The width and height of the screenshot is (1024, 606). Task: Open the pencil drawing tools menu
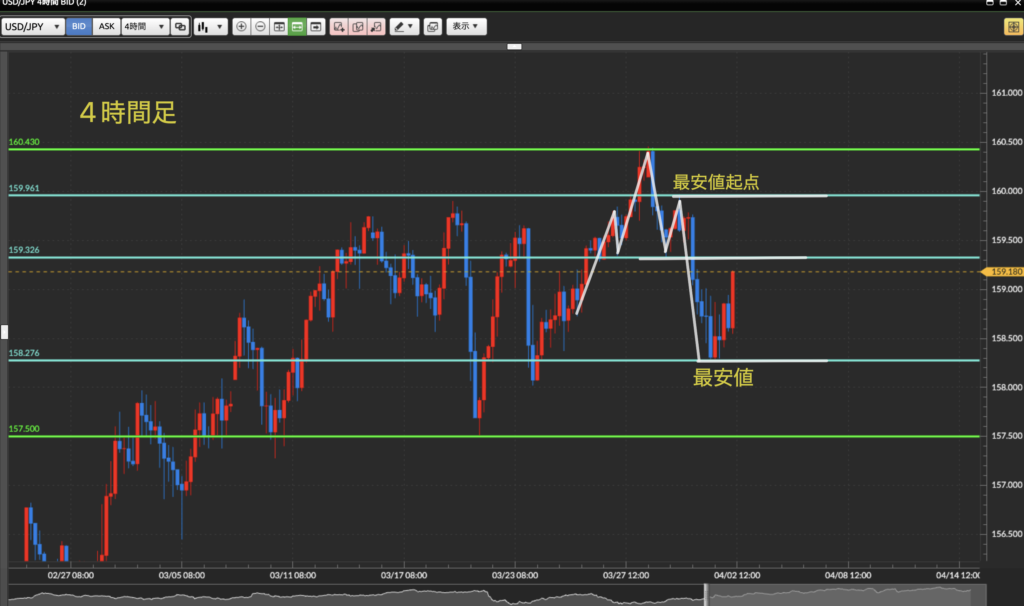tap(404, 27)
